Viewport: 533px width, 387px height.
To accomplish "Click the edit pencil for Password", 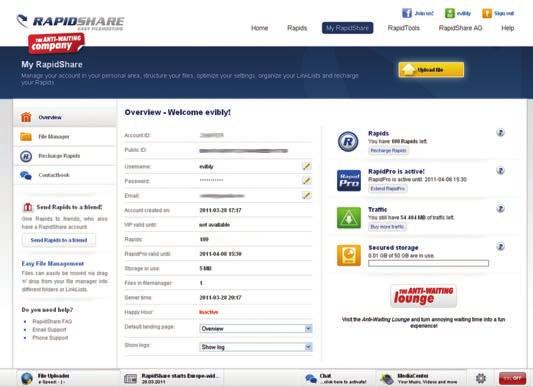I will (307, 181).
